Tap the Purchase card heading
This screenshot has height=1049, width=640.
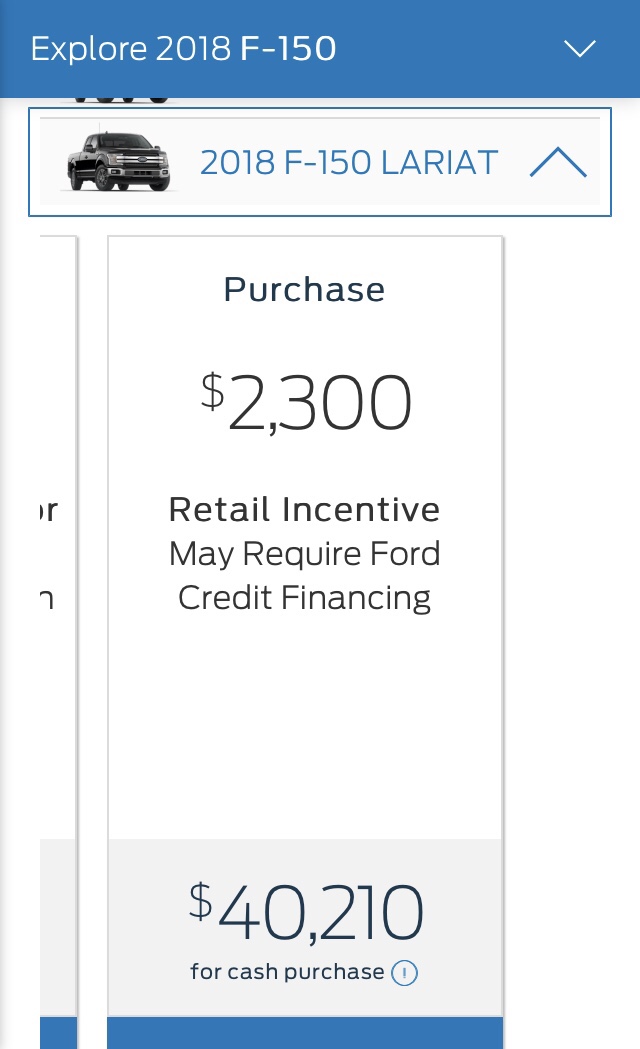click(304, 290)
